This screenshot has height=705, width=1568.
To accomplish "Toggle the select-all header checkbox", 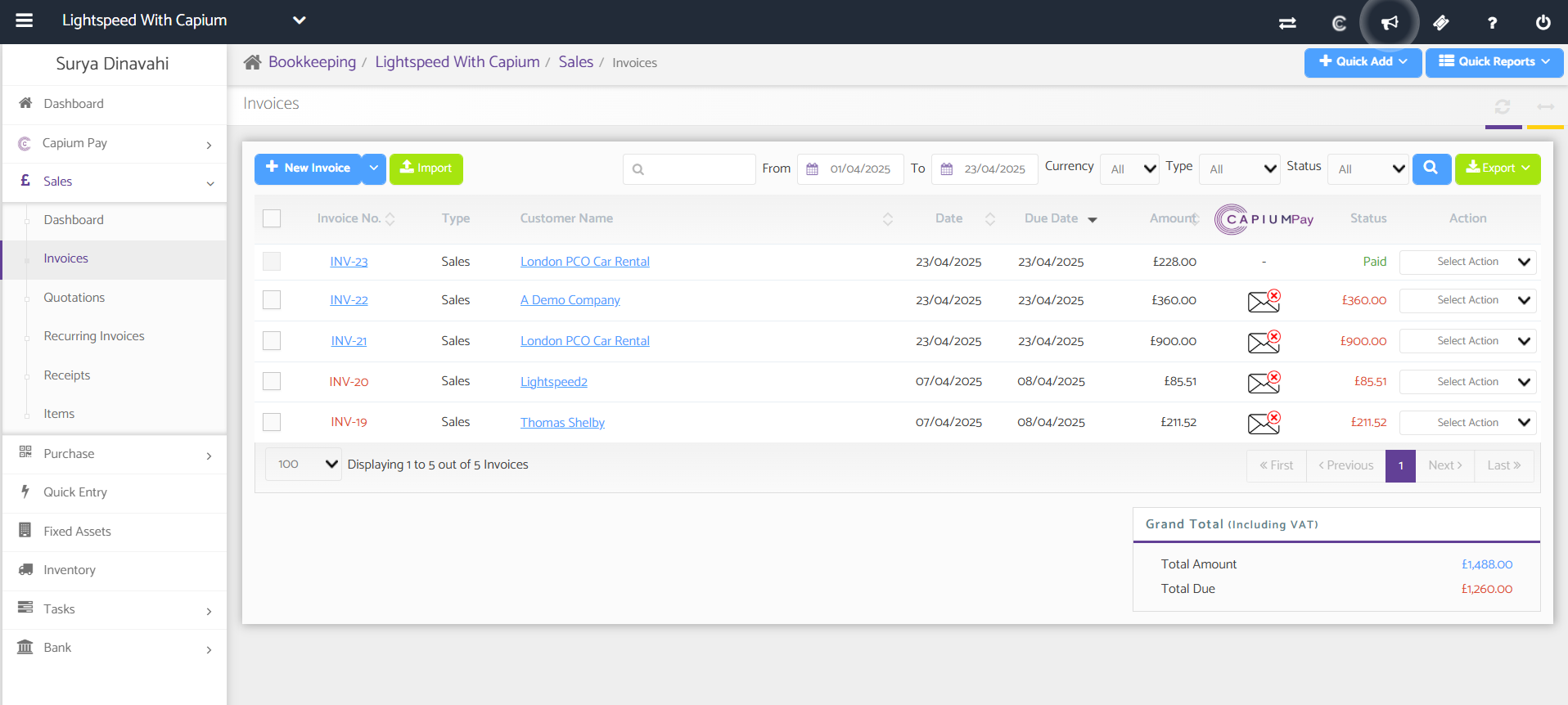I will [272, 218].
